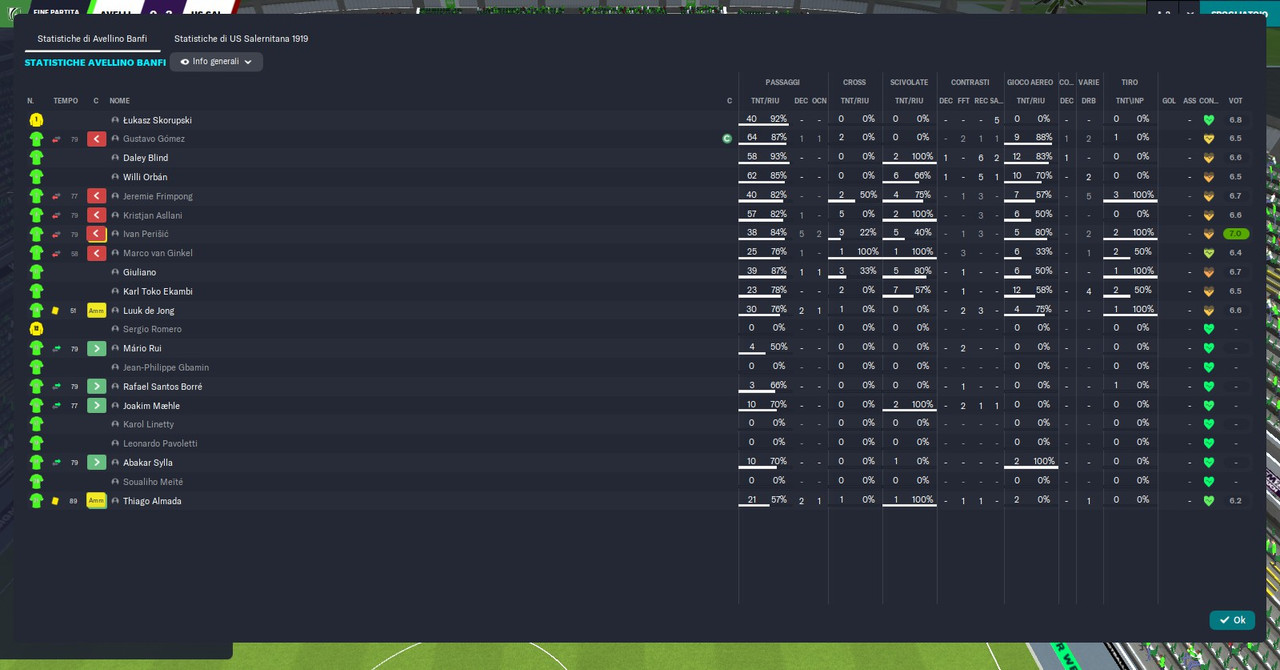Open Daley Blind's player profile
1280x670 pixels.
145,158
